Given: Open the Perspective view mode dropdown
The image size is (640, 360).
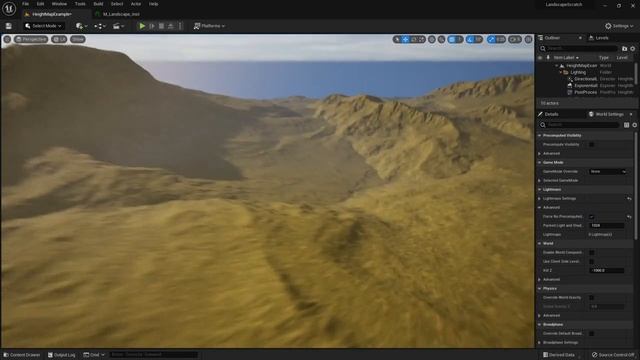Looking at the screenshot, I should click(31, 39).
